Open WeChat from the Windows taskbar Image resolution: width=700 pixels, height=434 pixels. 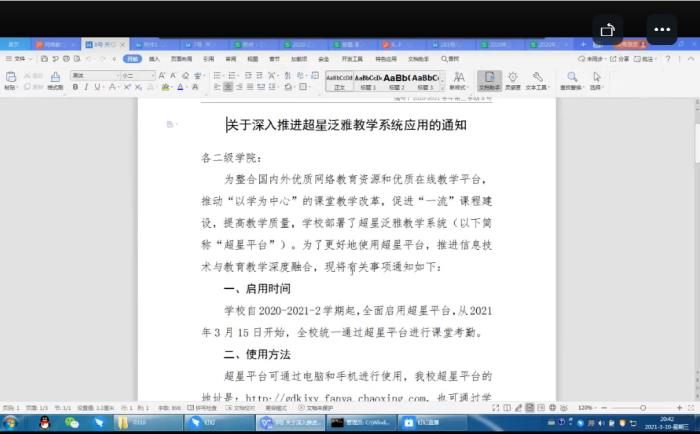click(x=71, y=423)
